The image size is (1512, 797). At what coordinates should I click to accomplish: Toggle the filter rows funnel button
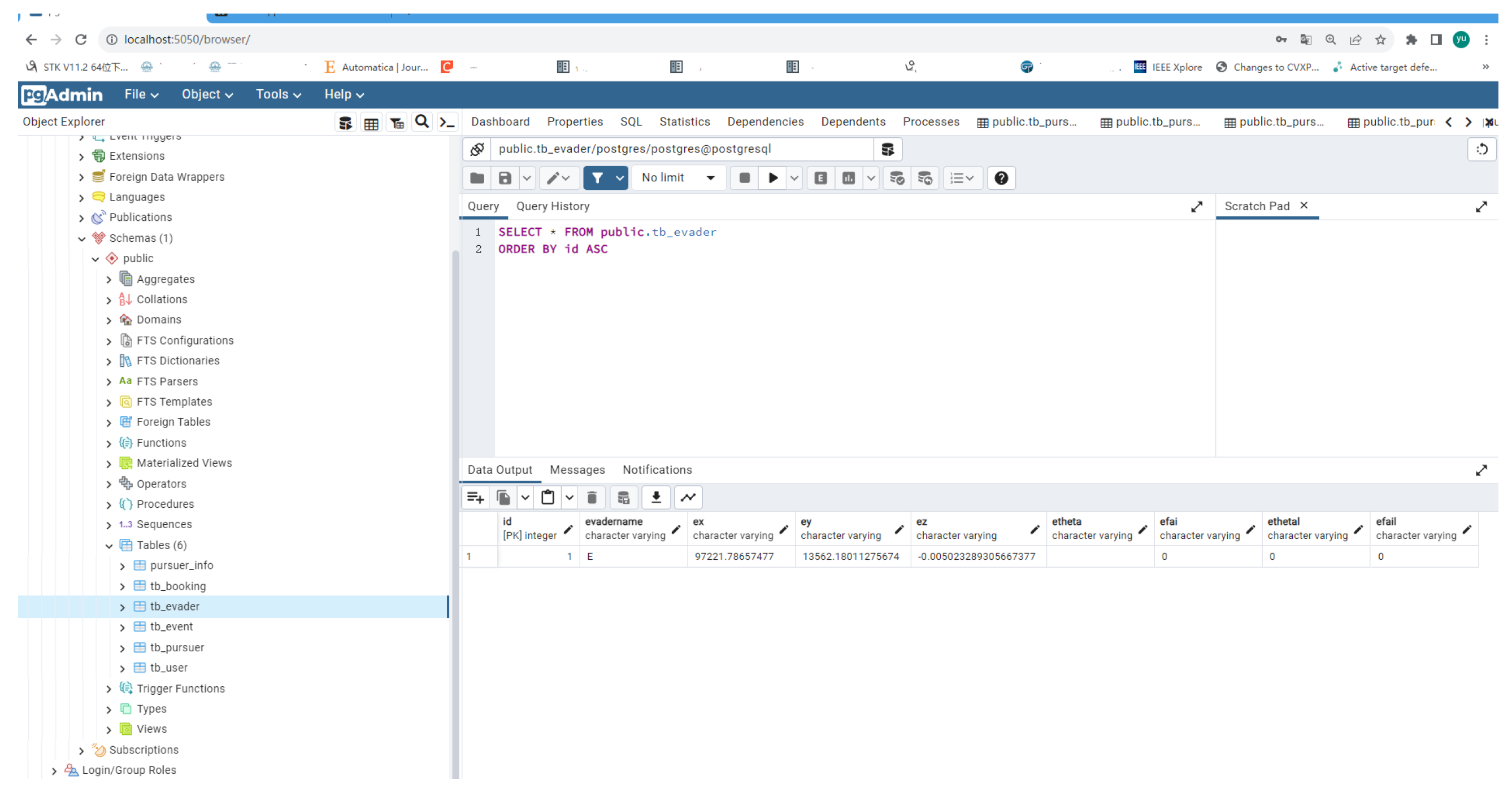597,178
